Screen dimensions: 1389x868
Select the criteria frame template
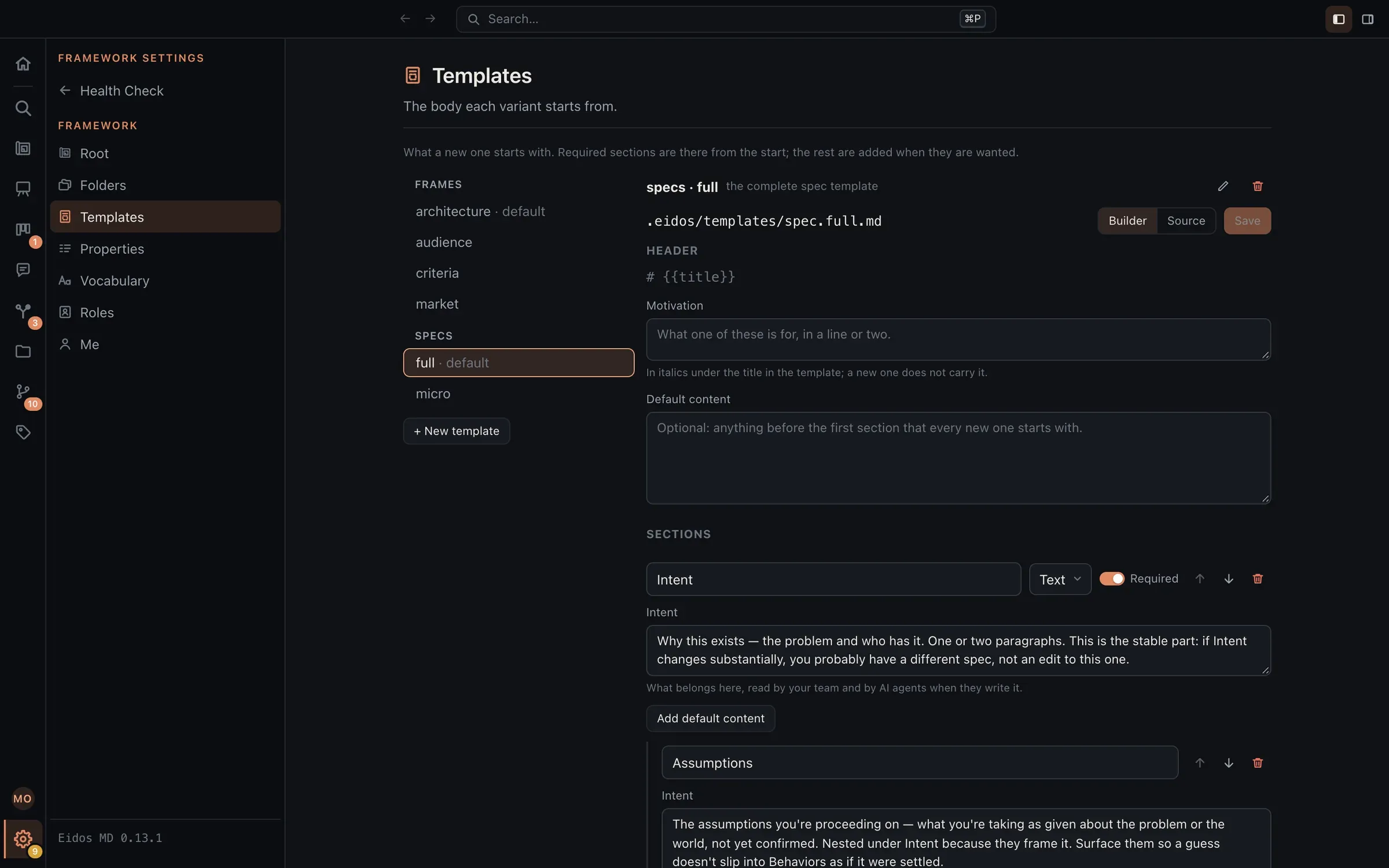pos(519,273)
